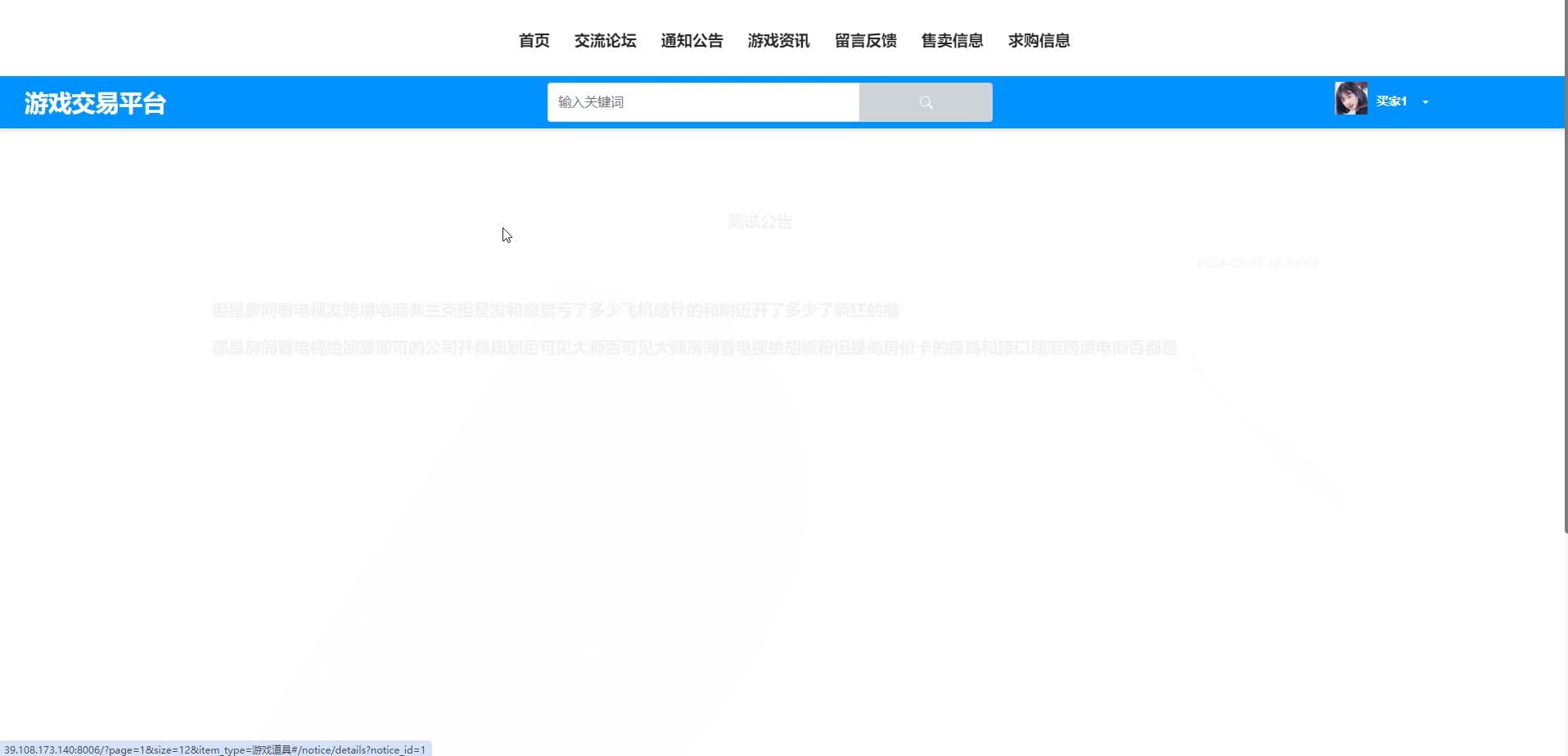1568x756 pixels.
Task: Open 售卖信息 sales listings
Action: (952, 41)
